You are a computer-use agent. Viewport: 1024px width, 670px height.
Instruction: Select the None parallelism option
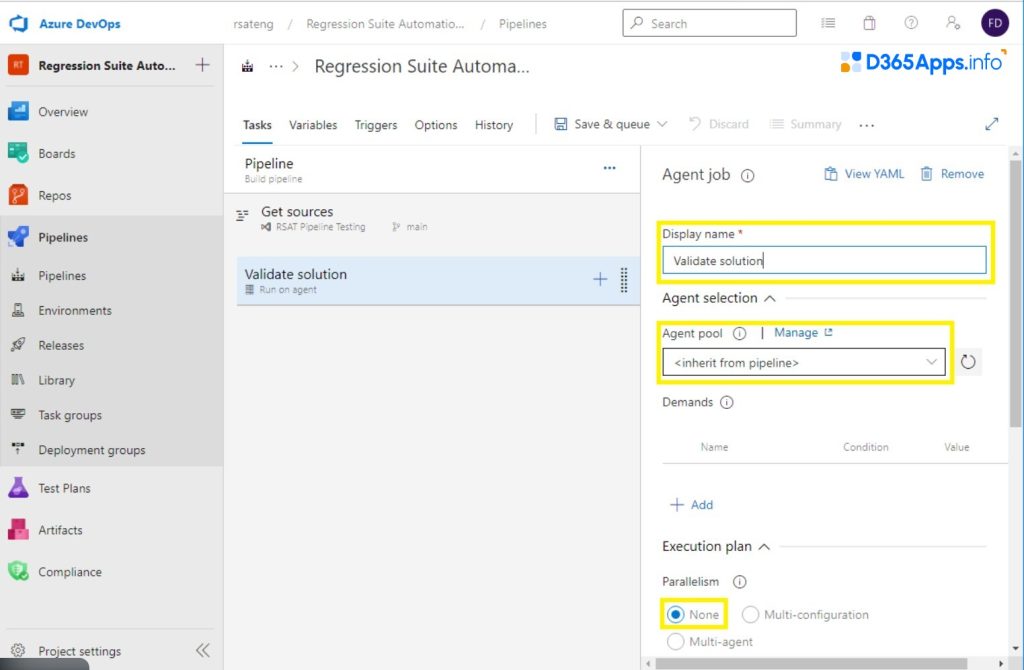[675, 614]
